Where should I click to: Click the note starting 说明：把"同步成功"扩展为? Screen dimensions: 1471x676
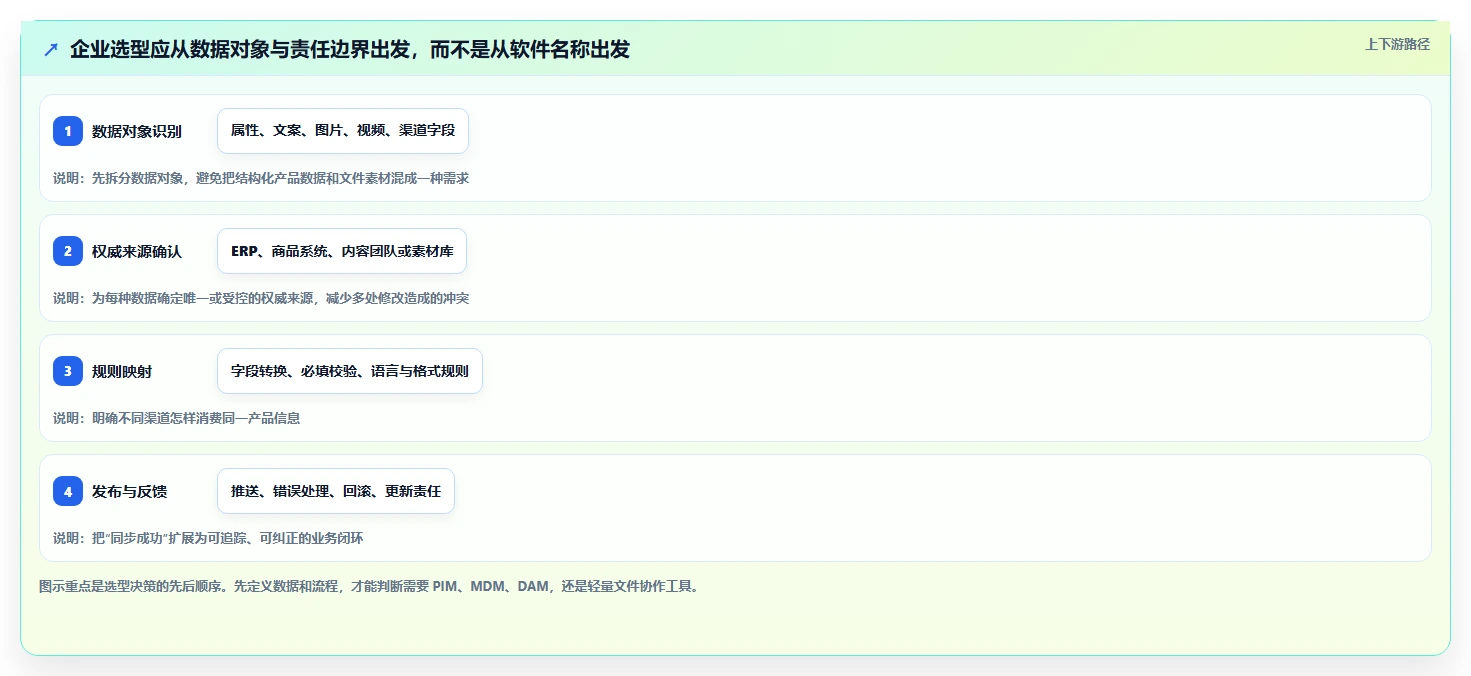(x=208, y=538)
